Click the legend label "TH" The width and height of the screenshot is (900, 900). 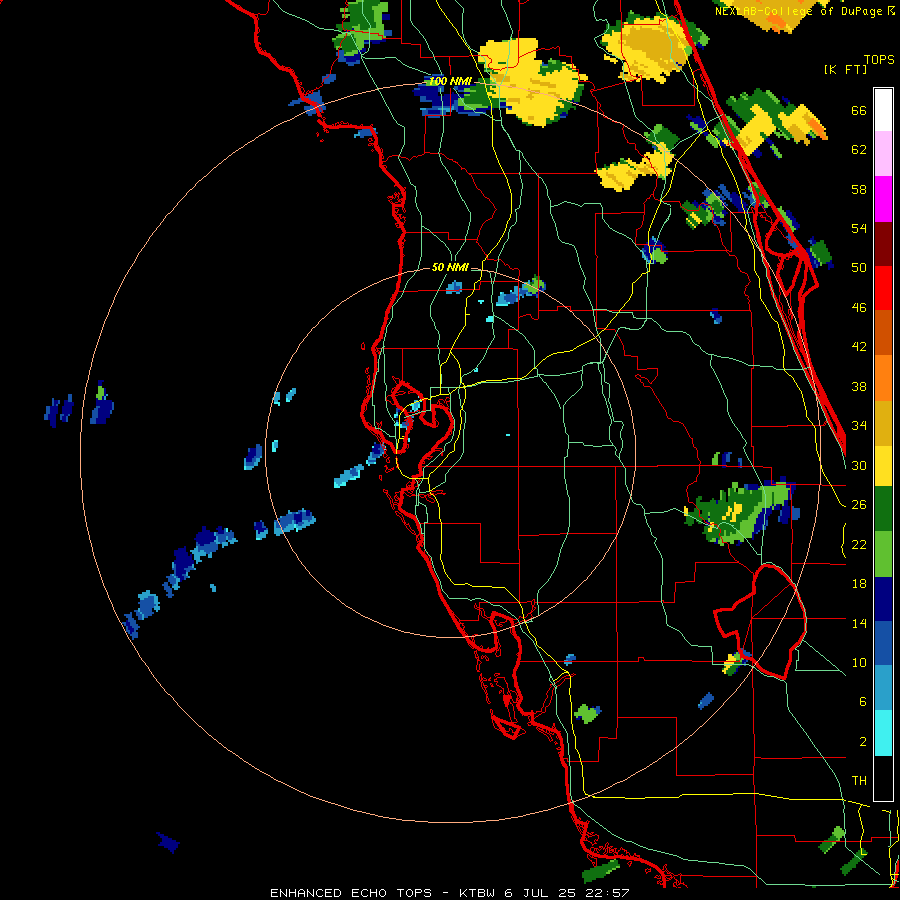coord(859,781)
